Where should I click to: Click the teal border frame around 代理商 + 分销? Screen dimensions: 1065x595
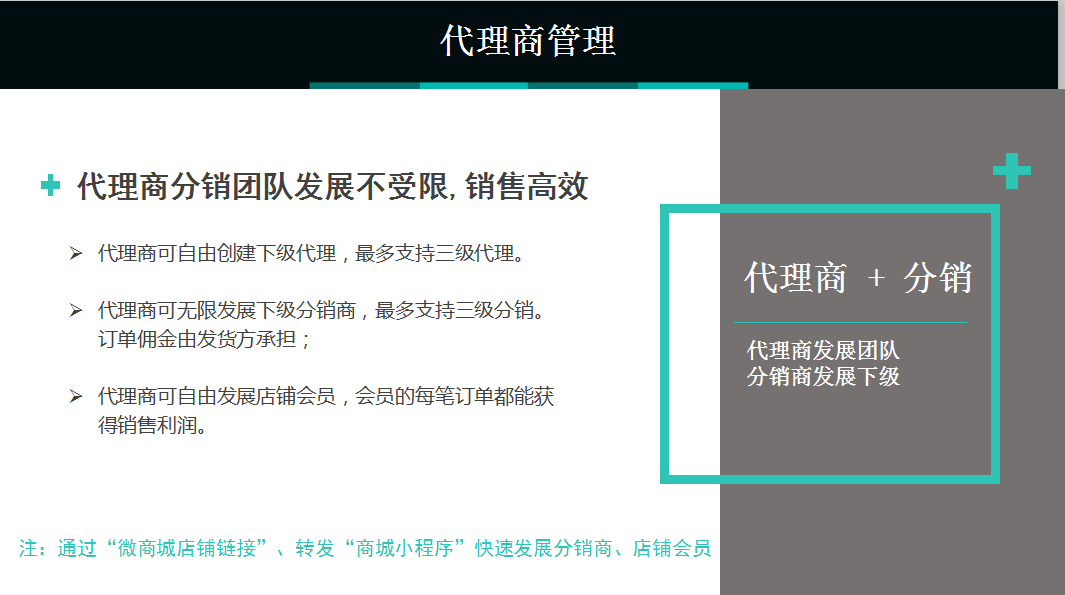click(830, 208)
